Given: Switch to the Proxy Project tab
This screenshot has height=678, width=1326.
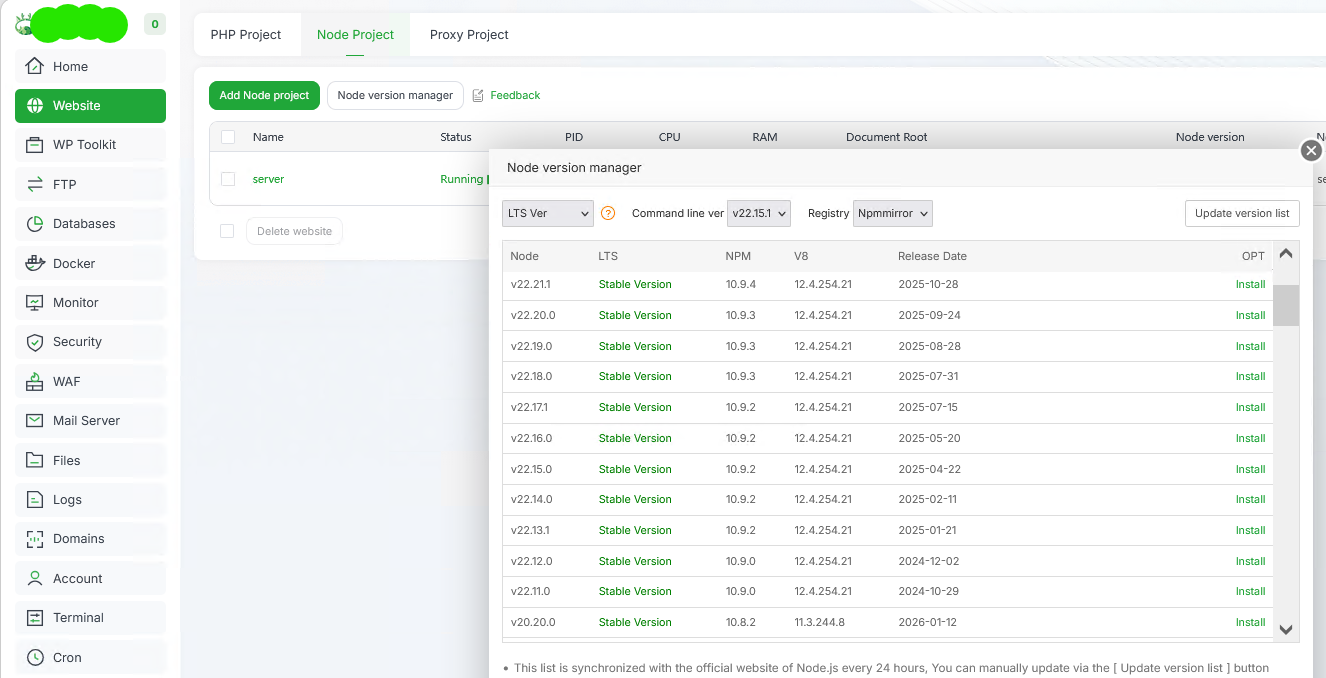Looking at the screenshot, I should pyautogui.click(x=469, y=34).
